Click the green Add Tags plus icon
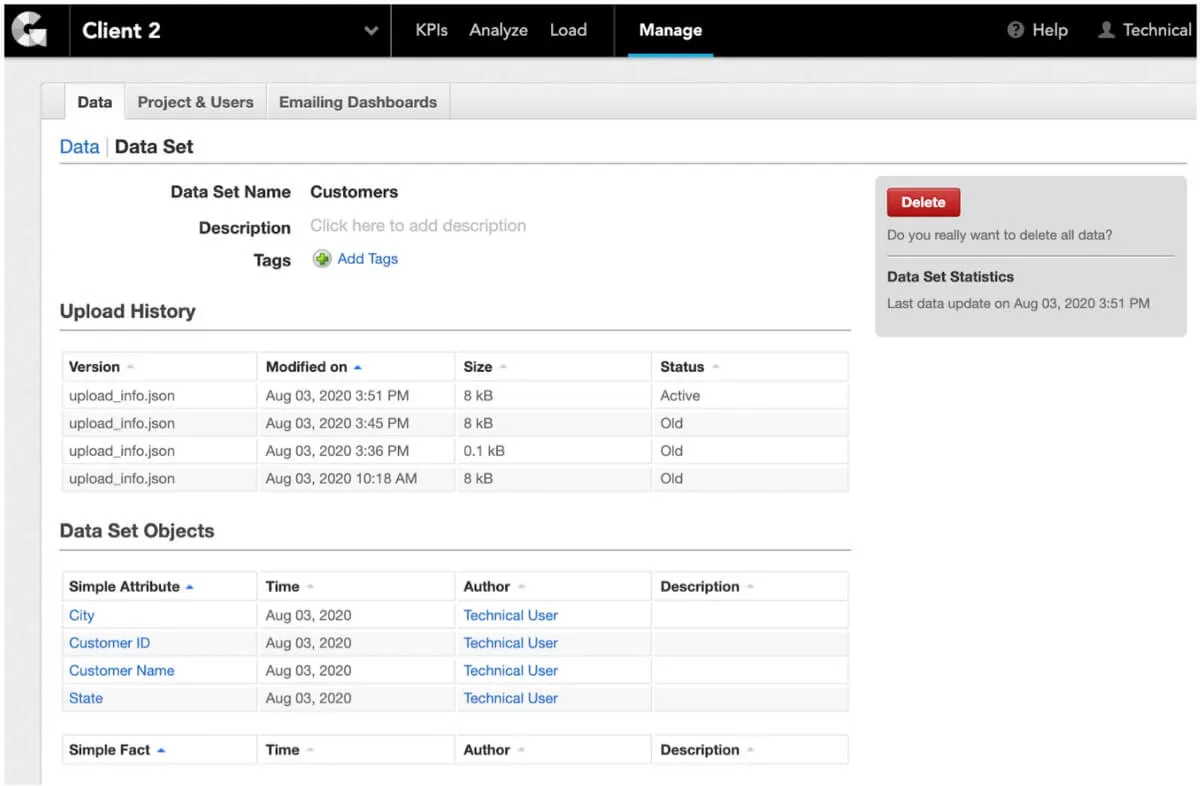The width and height of the screenshot is (1200, 786). [322, 259]
